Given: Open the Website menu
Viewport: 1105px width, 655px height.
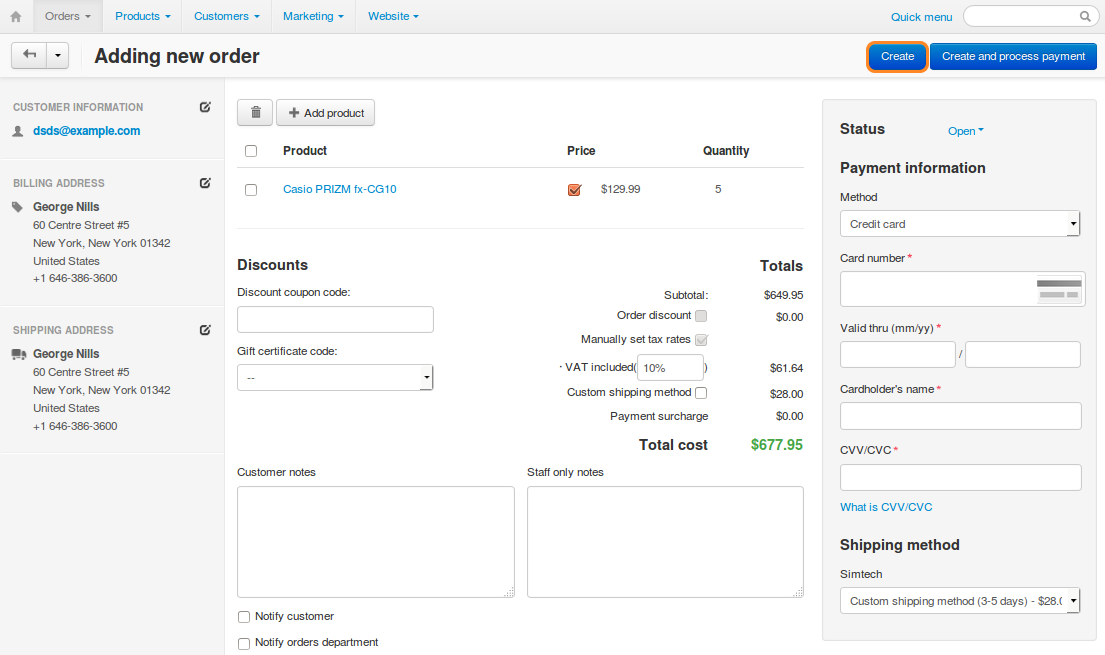Looking at the screenshot, I should tap(393, 16).
